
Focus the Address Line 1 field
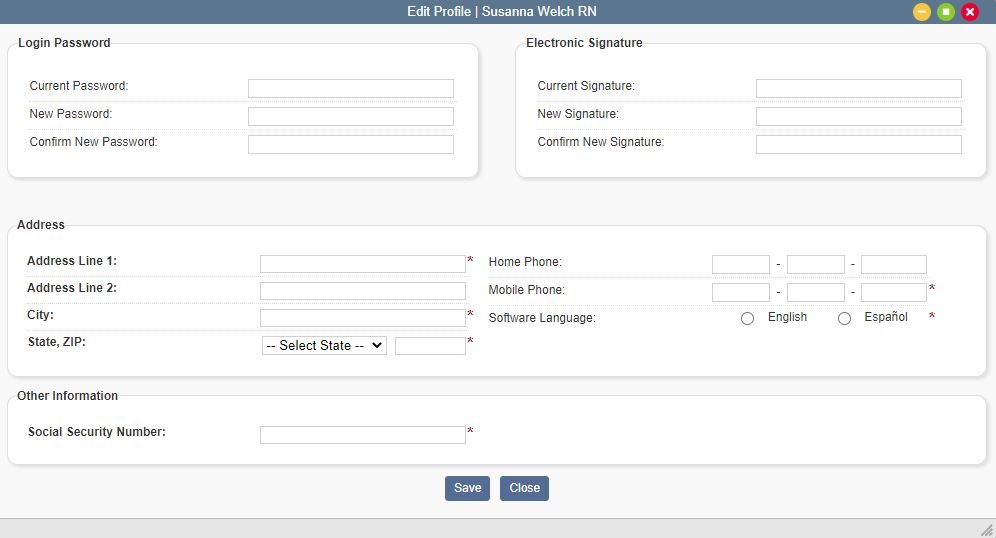coord(363,264)
